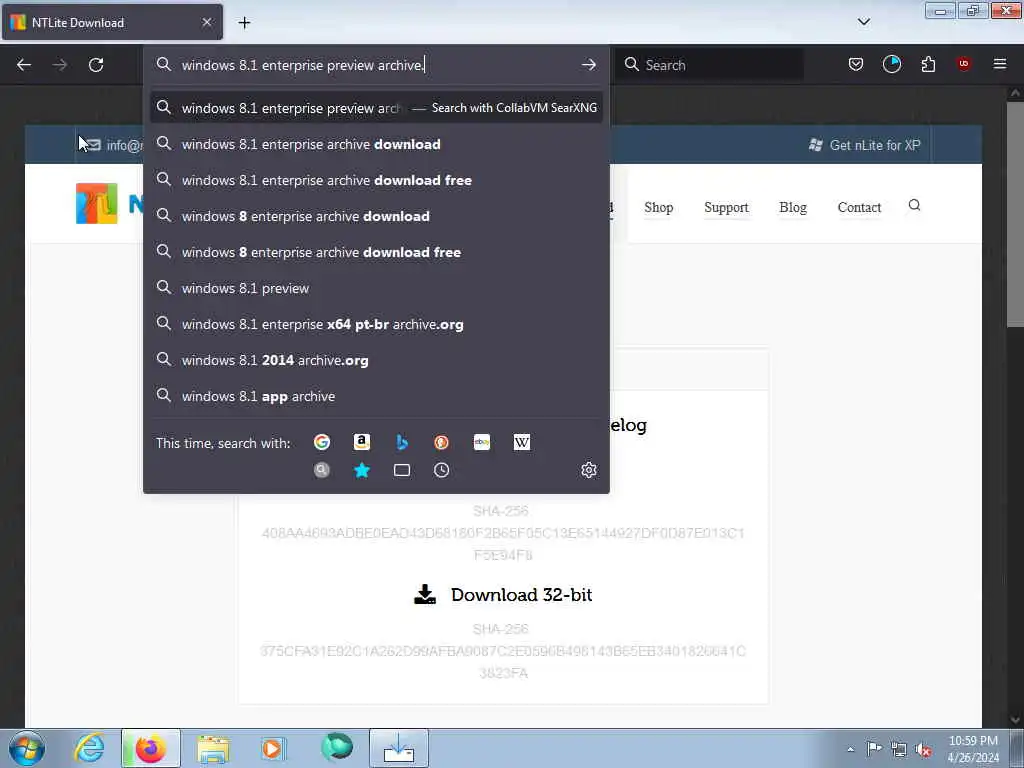Screen dimensions: 1024x768
Task: Select 'windows 8.1 enterprise x64 pt-br archive.org'
Action: click(377, 324)
